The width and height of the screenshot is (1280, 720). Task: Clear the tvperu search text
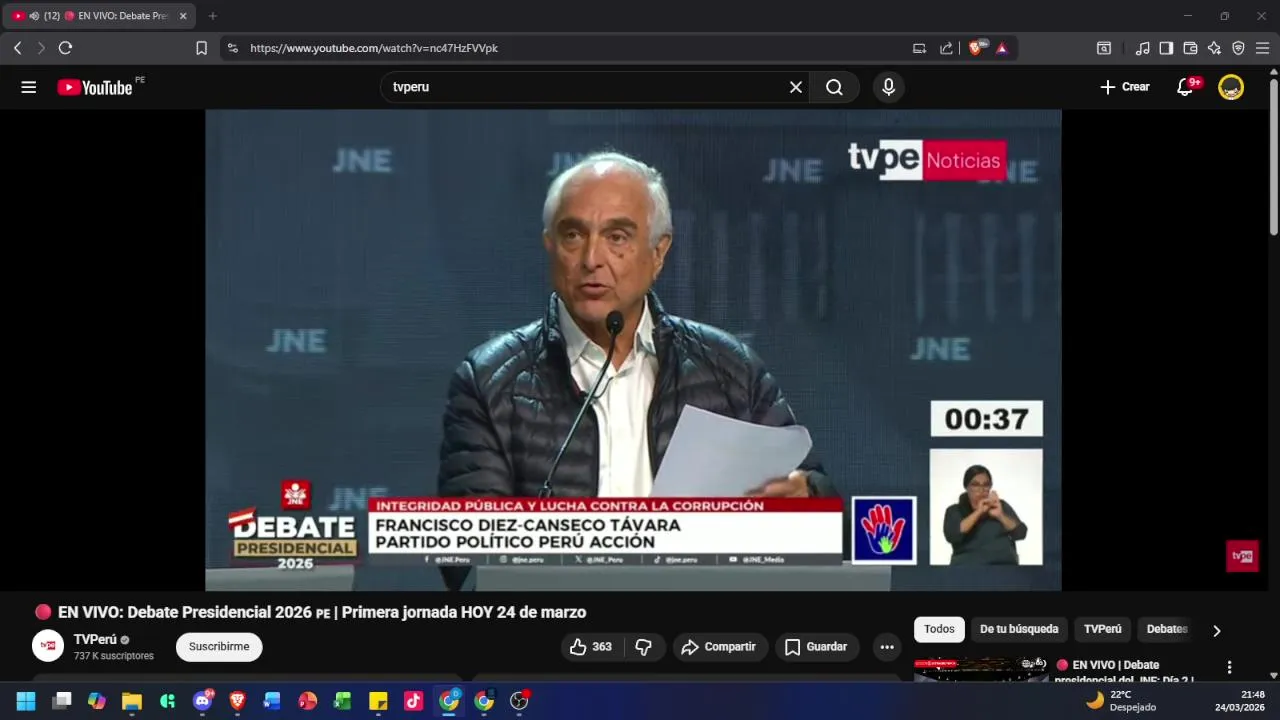(x=796, y=87)
